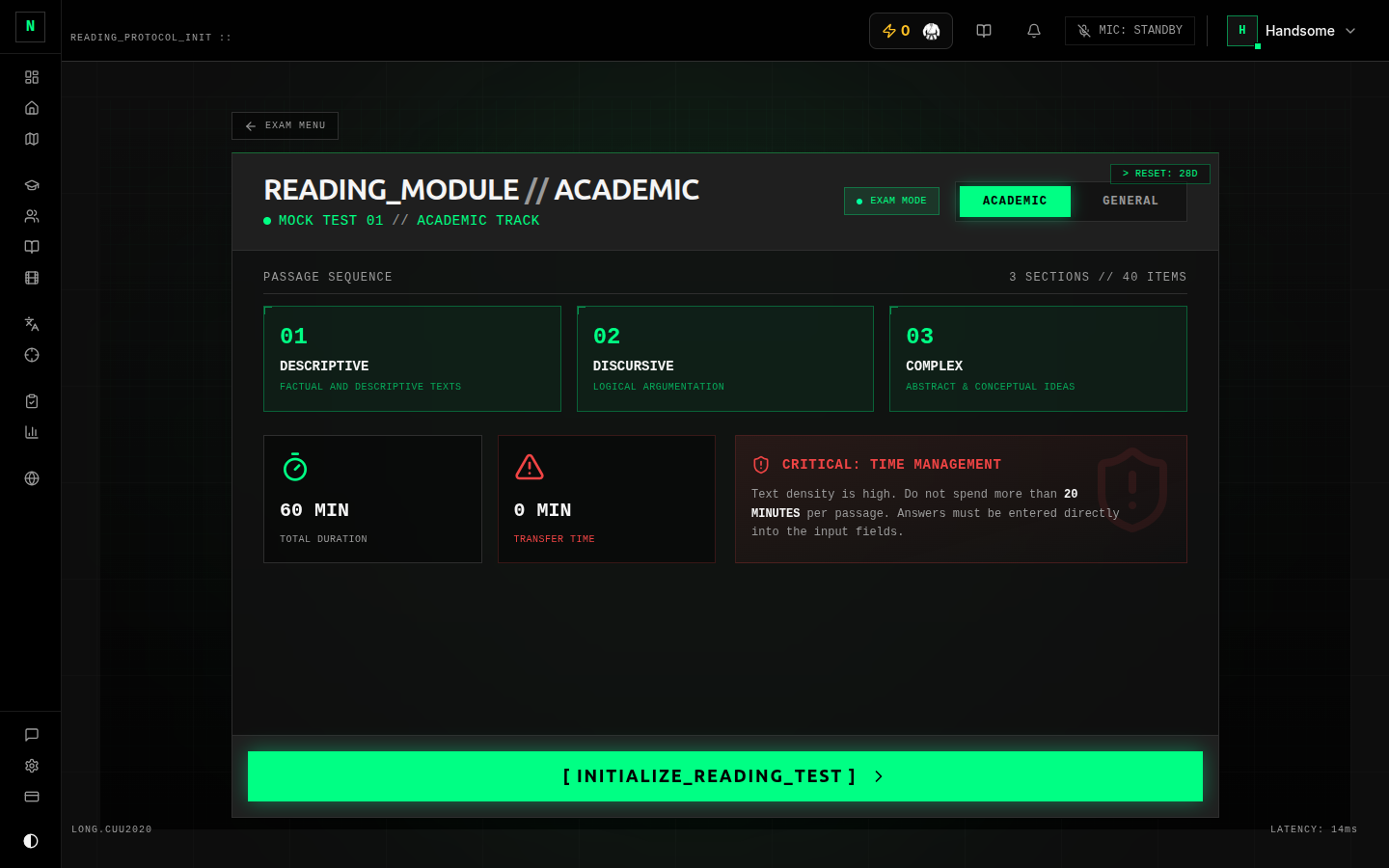Click TRANSFER TIME label
Screen dimensions: 1389x868
[x=554, y=539]
